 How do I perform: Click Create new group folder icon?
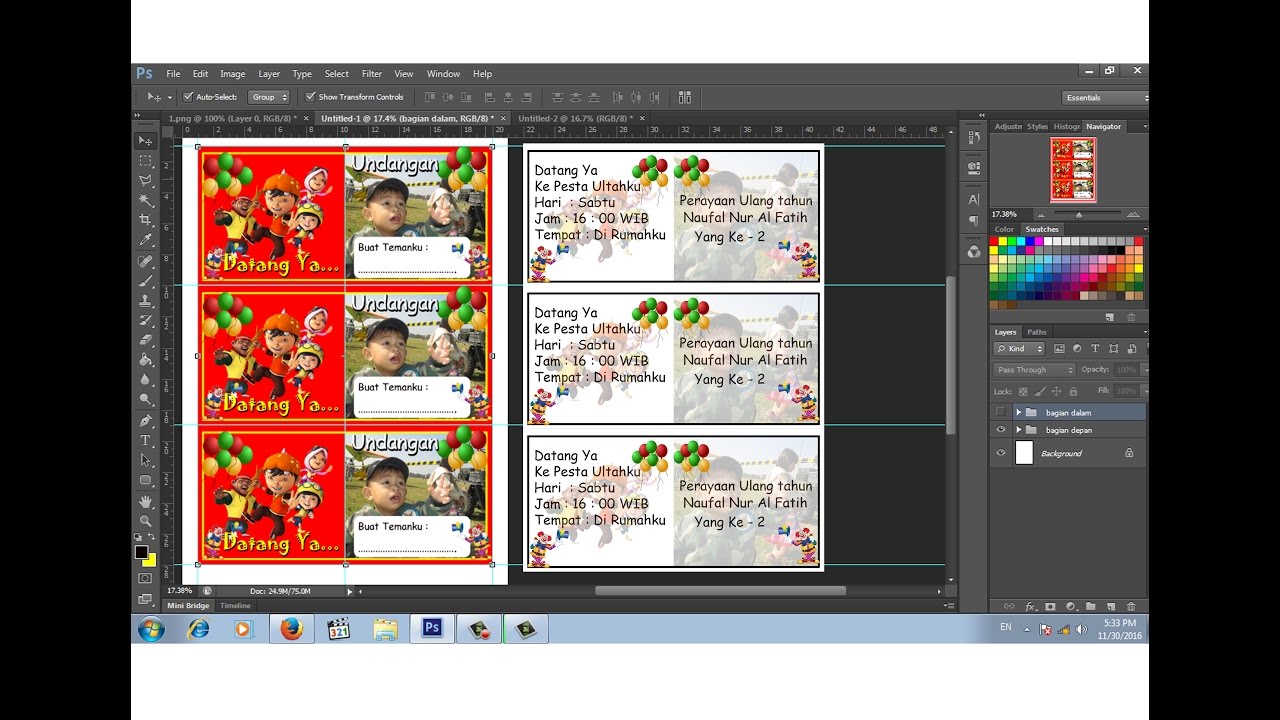click(1091, 606)
